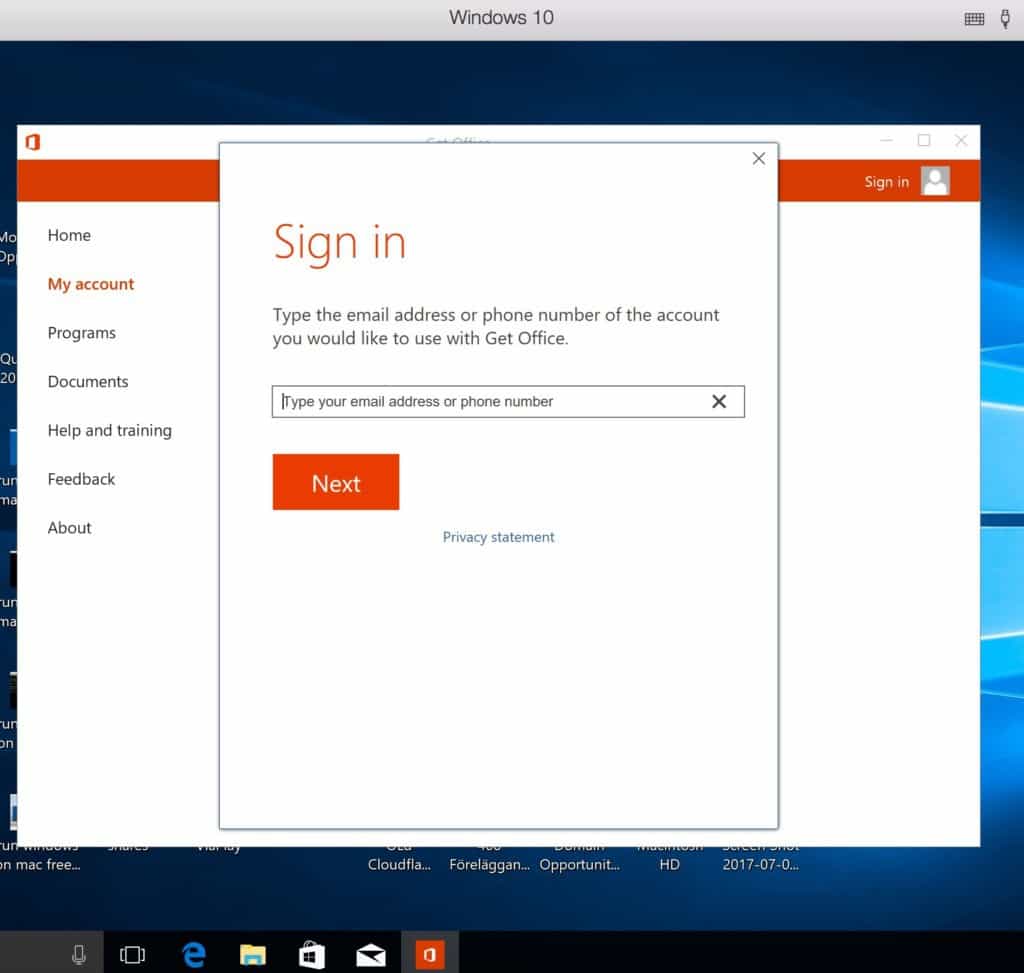
Task: Click the Next button
Action: [336, 482]
